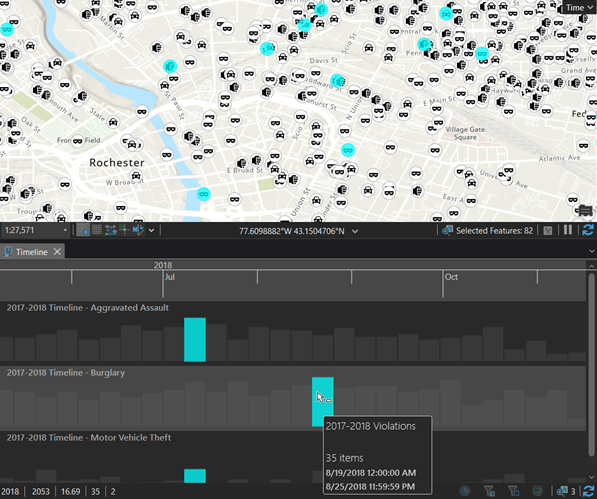Click the Oct marker on the timeline axis
This screenshot has height=499, width=597.
[451, 277]
